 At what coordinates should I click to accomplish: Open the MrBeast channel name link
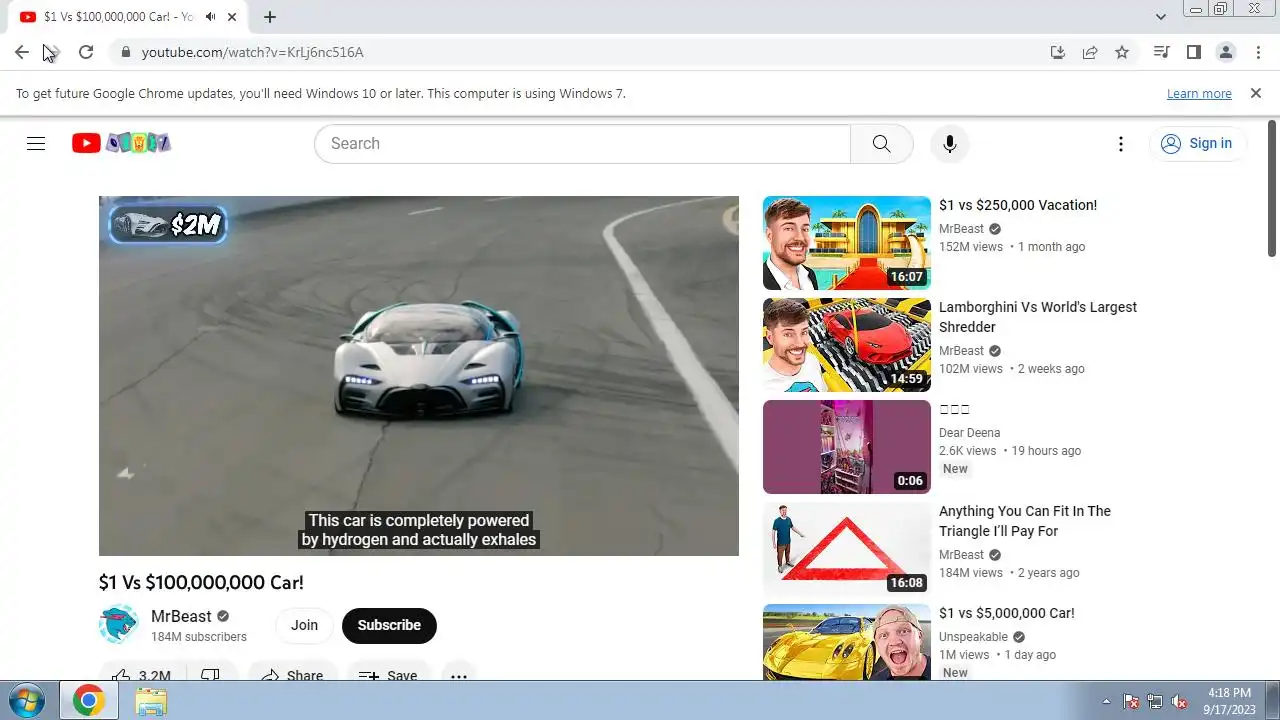click(x=181, y=616)
